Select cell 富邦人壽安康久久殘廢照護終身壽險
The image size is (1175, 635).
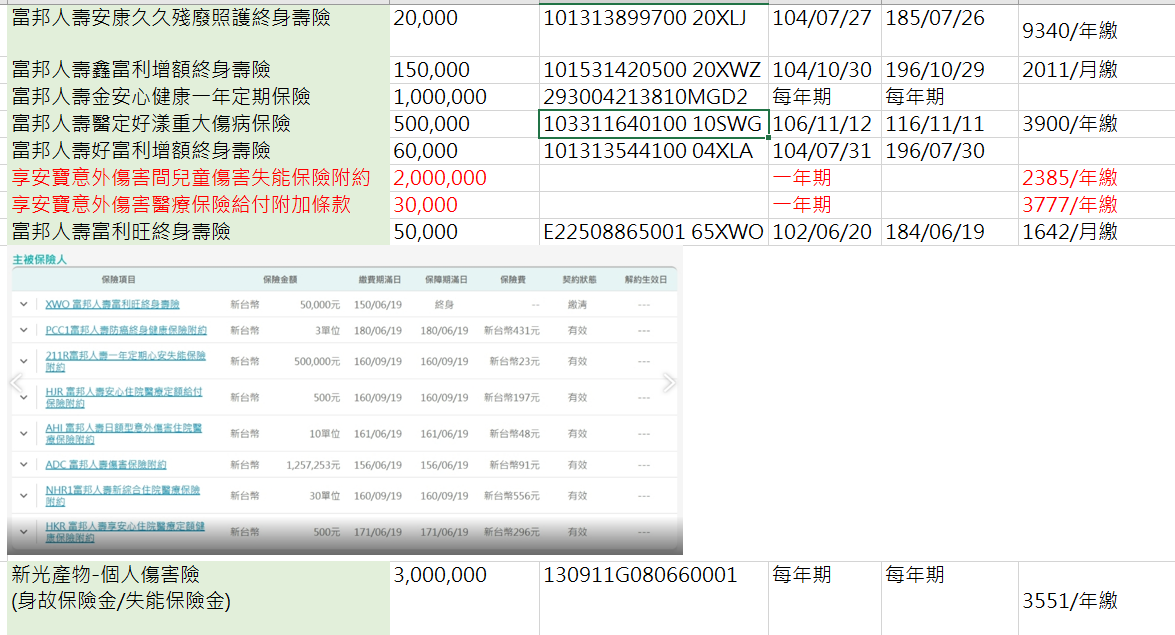[199, 30]
